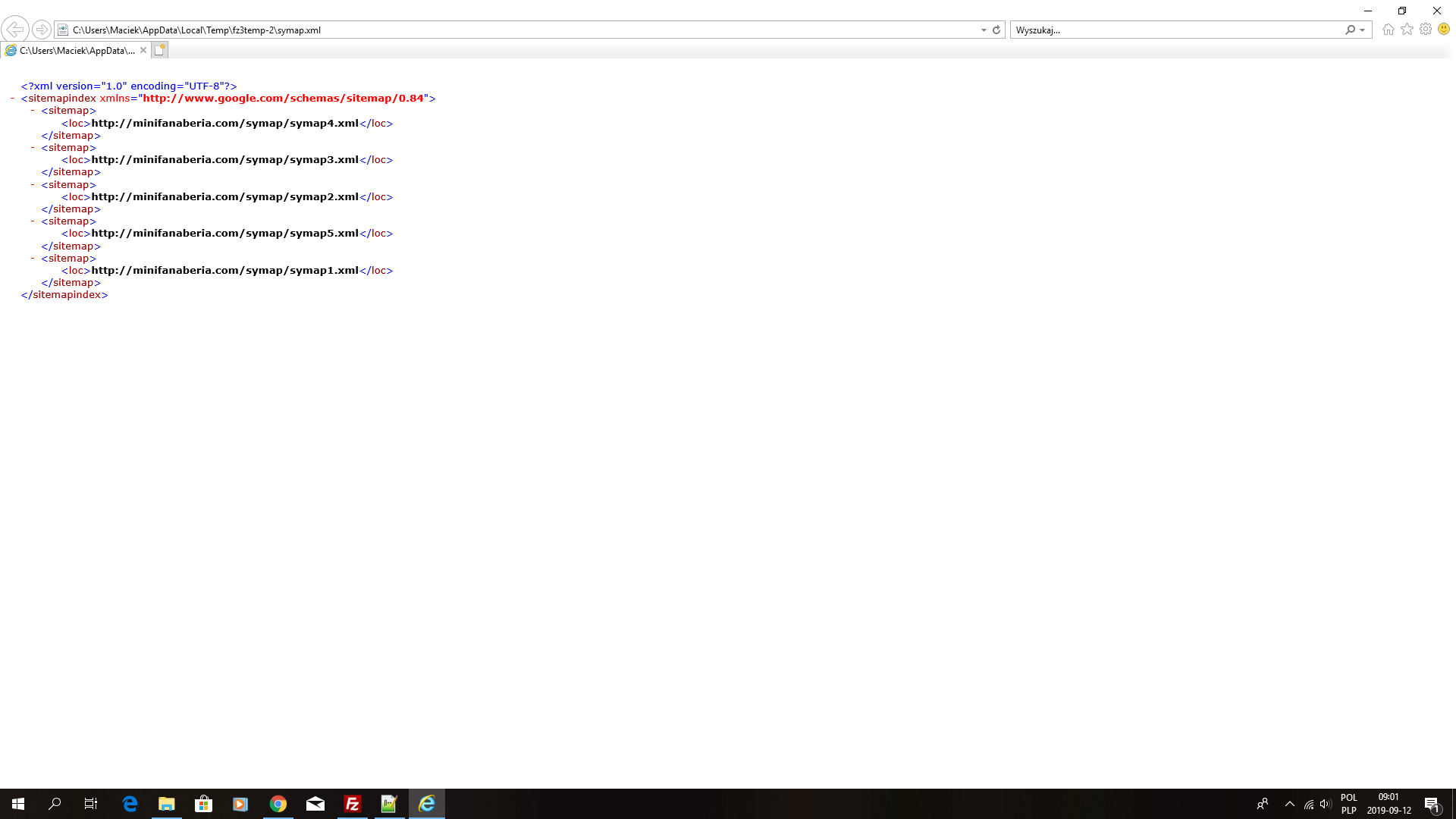Open the Tools gear icon

[x=1426, y=29]
